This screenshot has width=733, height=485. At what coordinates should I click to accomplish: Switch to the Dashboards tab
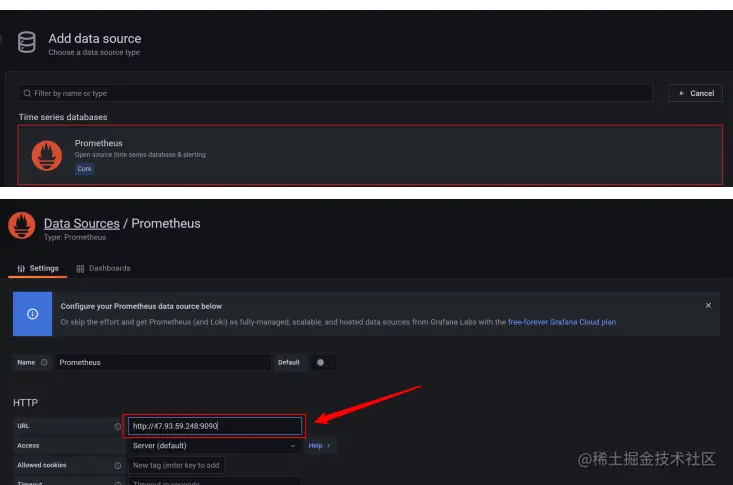pos(103,268)
